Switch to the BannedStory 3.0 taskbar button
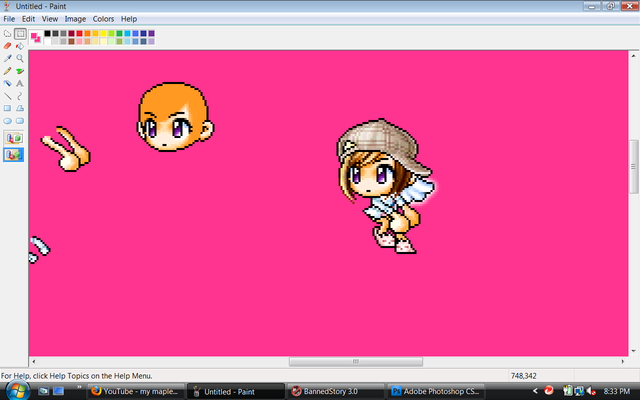The width and height of the screenshot is (640, 400). coord(336,391)
